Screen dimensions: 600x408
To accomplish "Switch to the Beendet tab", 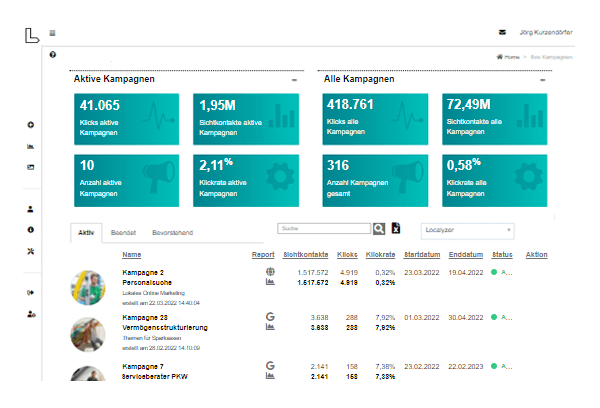I will coord(124,233).
